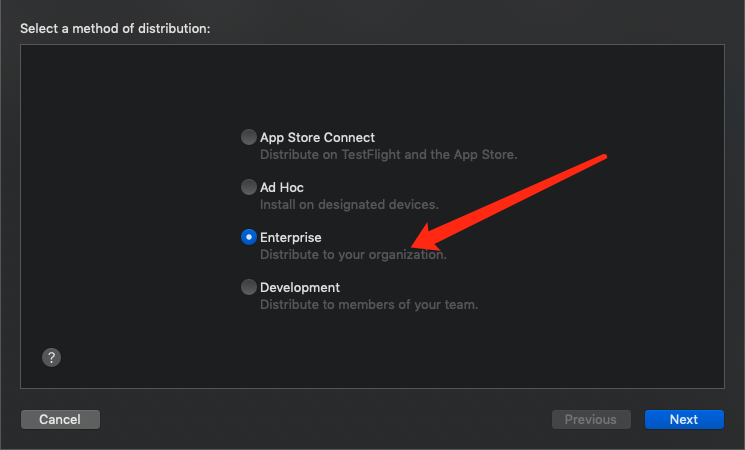The width and height of the screenshot is (745, 450).
Task: Choose the Ad Hoc radio button
Action: [x=248, y=187]
